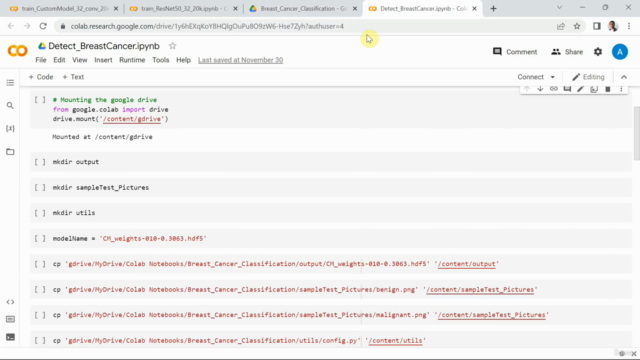Close the Detect_BreastCancer.ipynb browser tab
640x360 pixels.
click(474, 9)
